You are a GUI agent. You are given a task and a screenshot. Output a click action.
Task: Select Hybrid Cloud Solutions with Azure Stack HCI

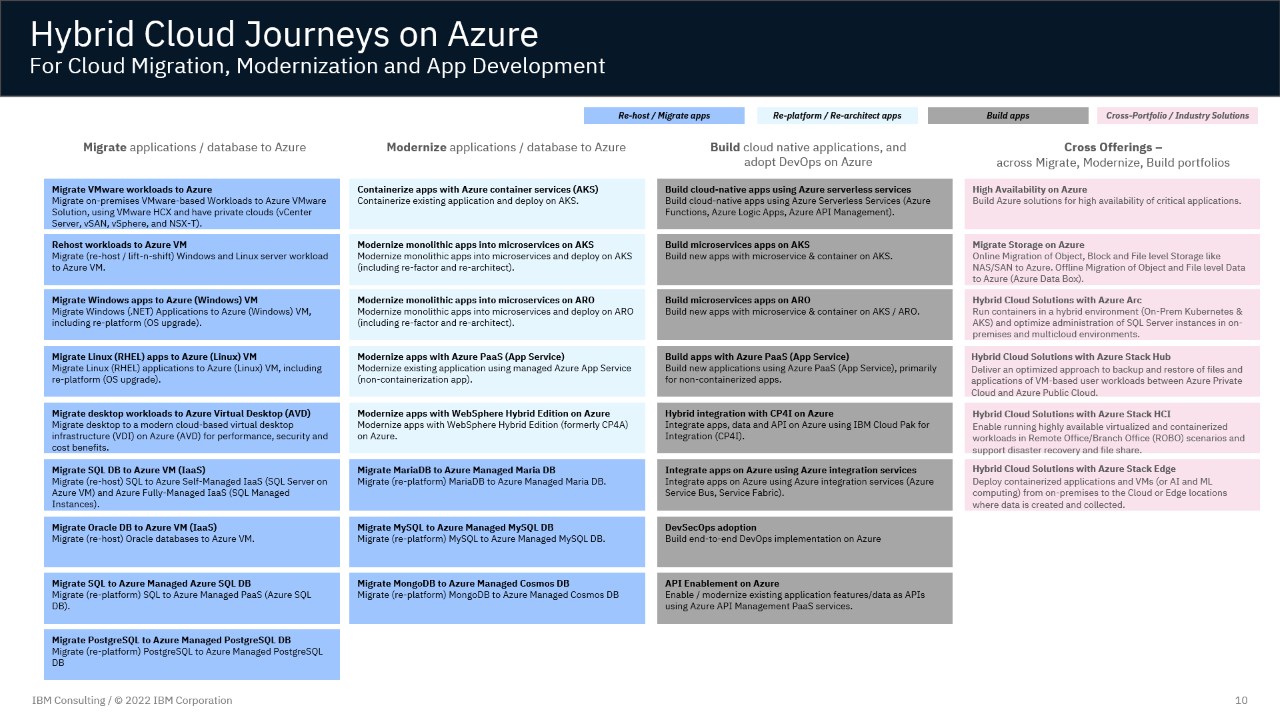tap(1112, 428)
